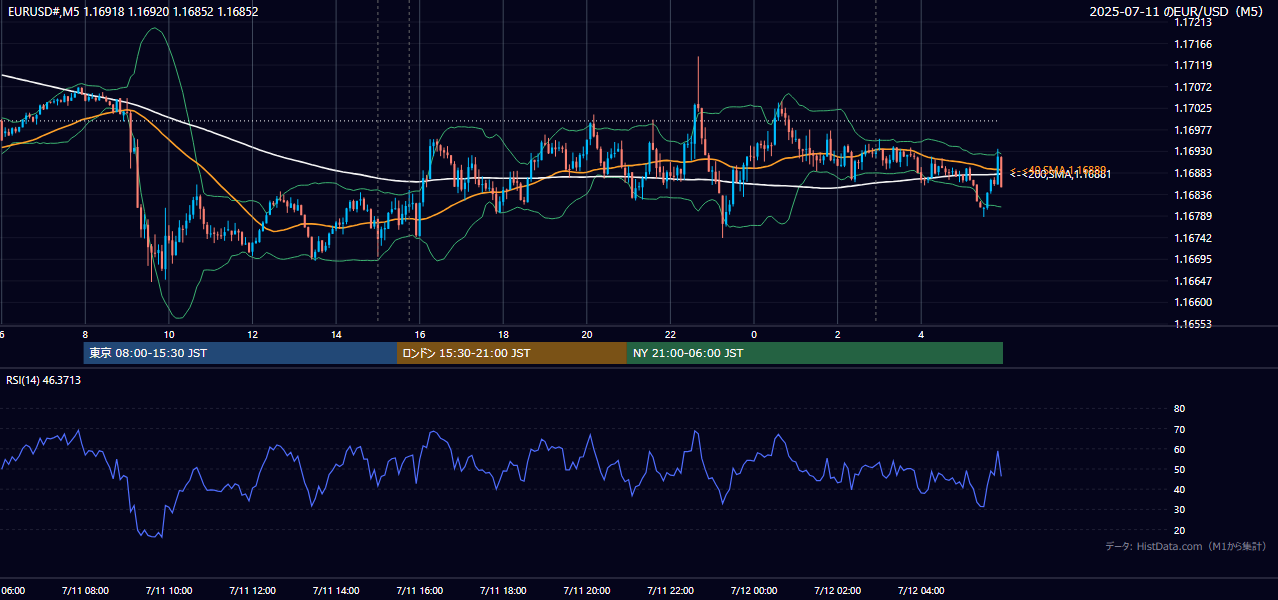Click price axis label 1.17166

pos(1193,44)
